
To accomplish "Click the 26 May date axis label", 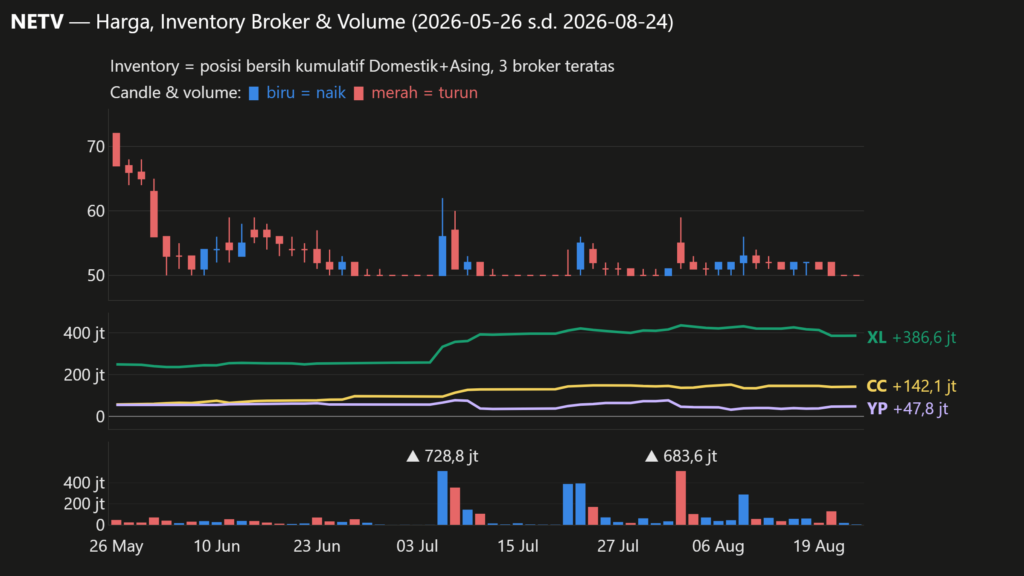I will (116, 547).
